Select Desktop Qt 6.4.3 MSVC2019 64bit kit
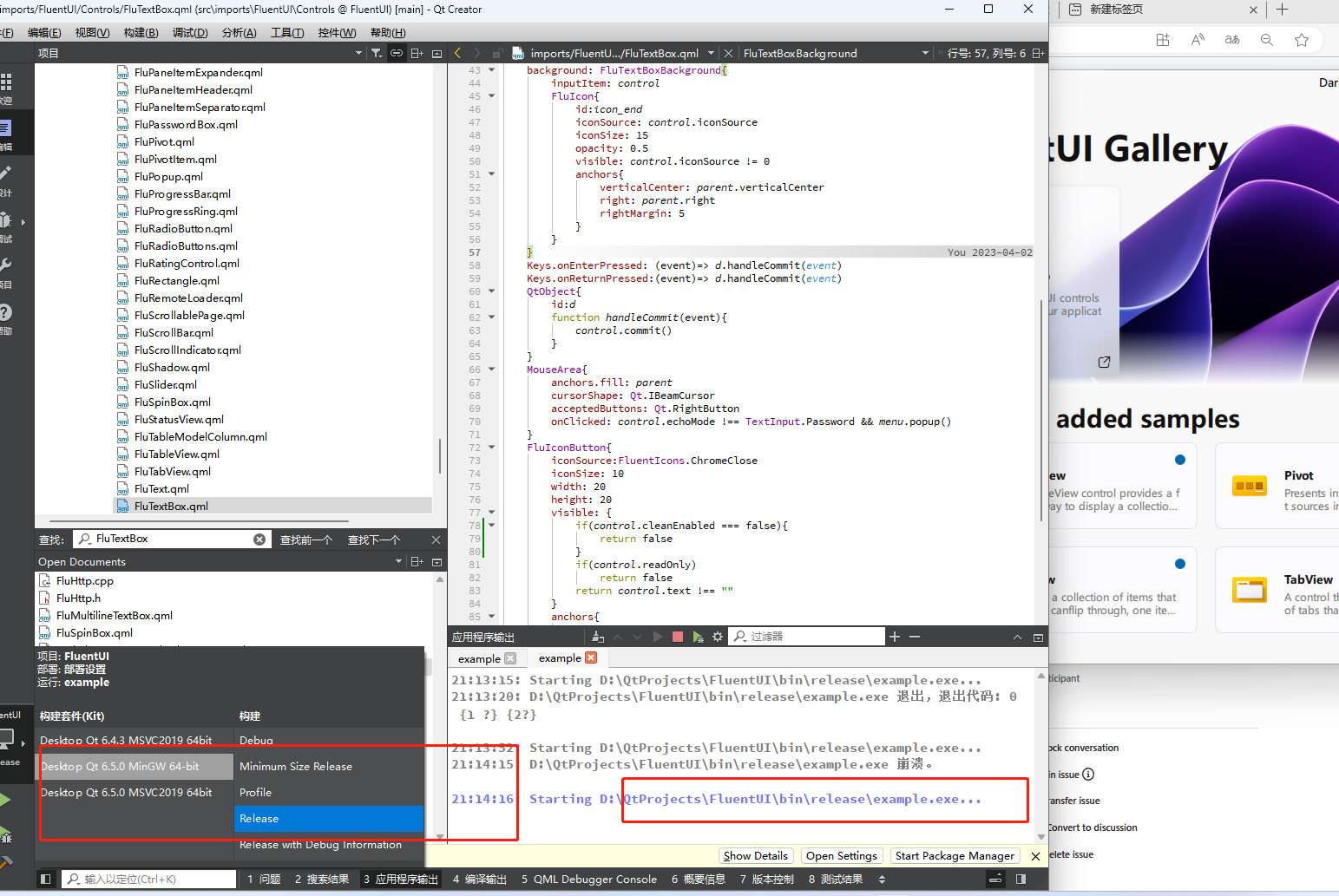 pos(135,740)
